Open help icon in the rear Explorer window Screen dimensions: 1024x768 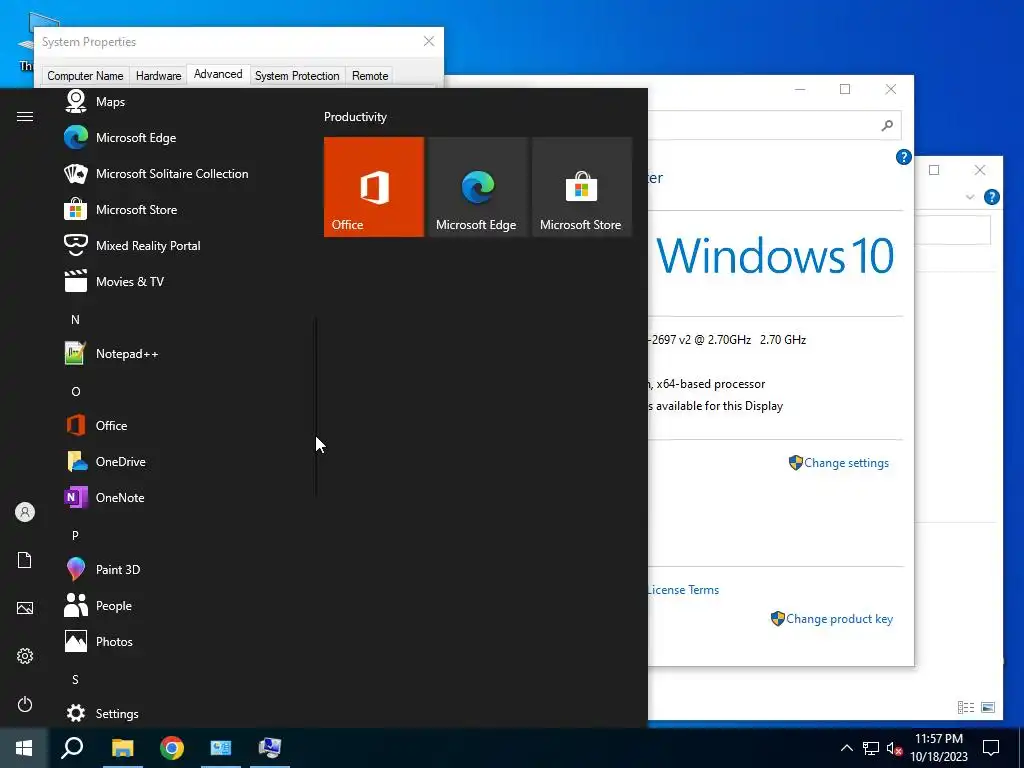click(x=991, y=197)
